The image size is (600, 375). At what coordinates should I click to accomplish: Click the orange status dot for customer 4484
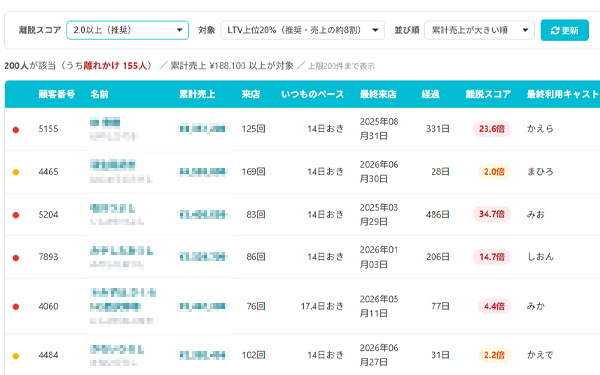click(16, 356)
